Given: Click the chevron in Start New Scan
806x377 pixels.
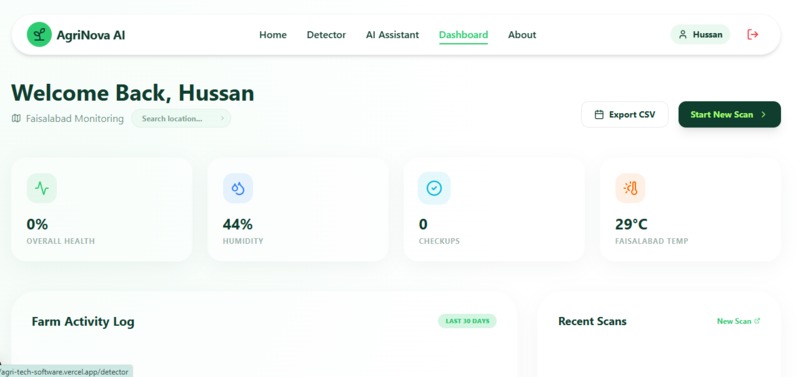Looking at the screenshot, I should [x=763, y=115].
